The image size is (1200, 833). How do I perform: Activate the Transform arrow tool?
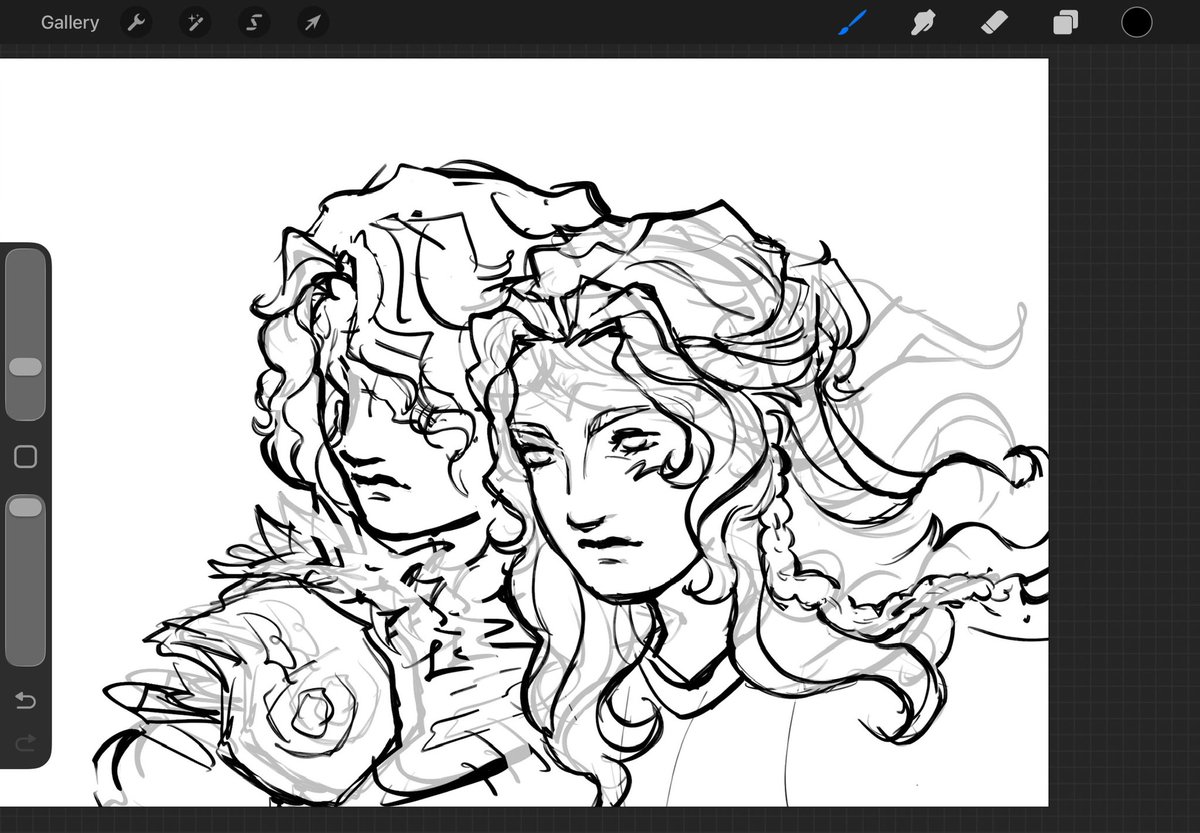[313, 22]
